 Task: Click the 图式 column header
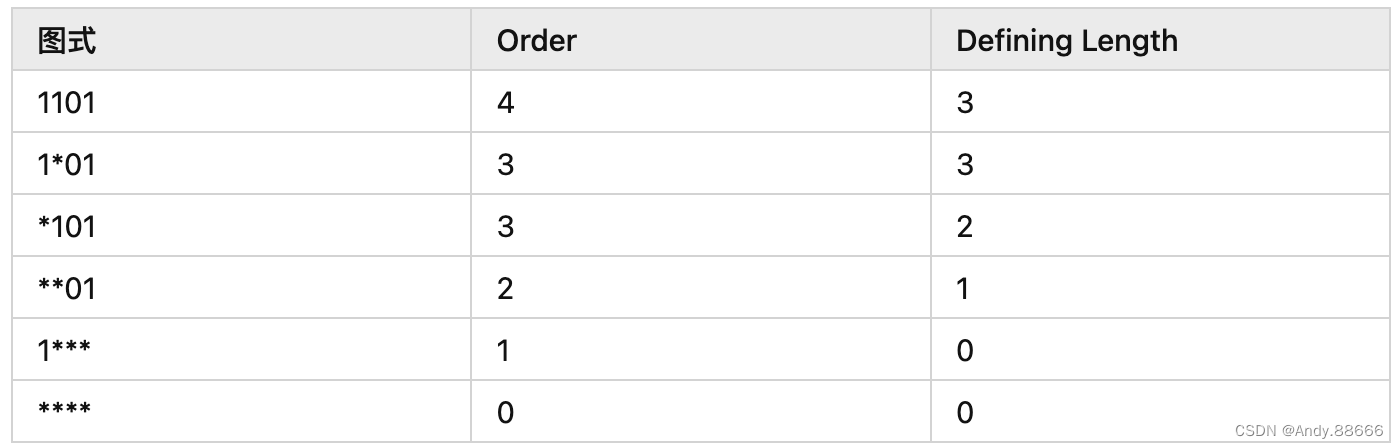67,41
